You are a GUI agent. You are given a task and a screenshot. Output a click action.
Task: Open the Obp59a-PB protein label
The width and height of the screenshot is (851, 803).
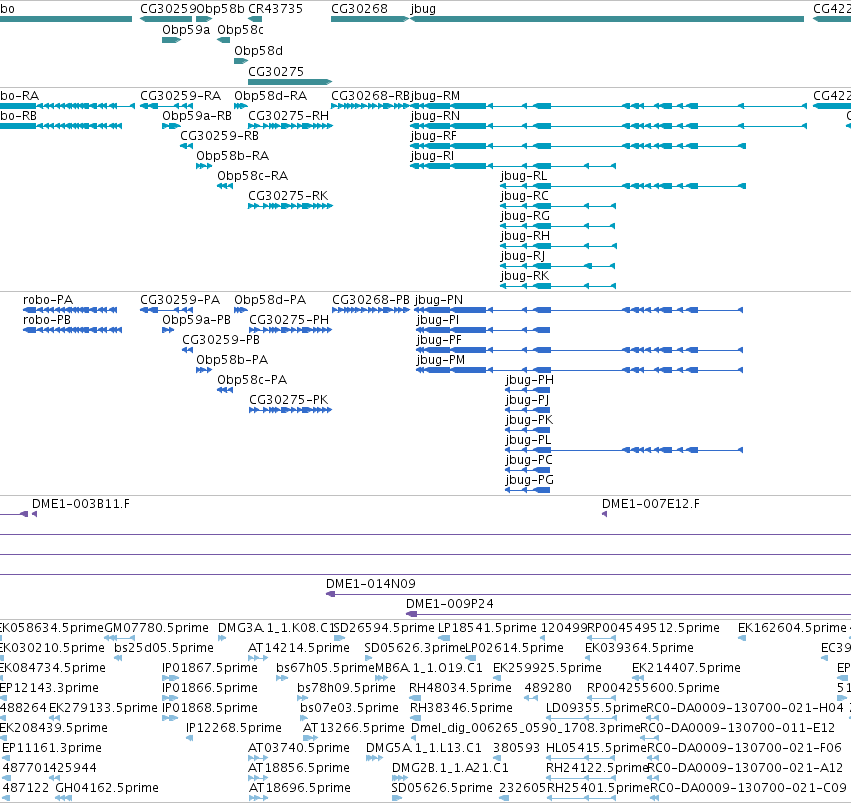(196, 320)
